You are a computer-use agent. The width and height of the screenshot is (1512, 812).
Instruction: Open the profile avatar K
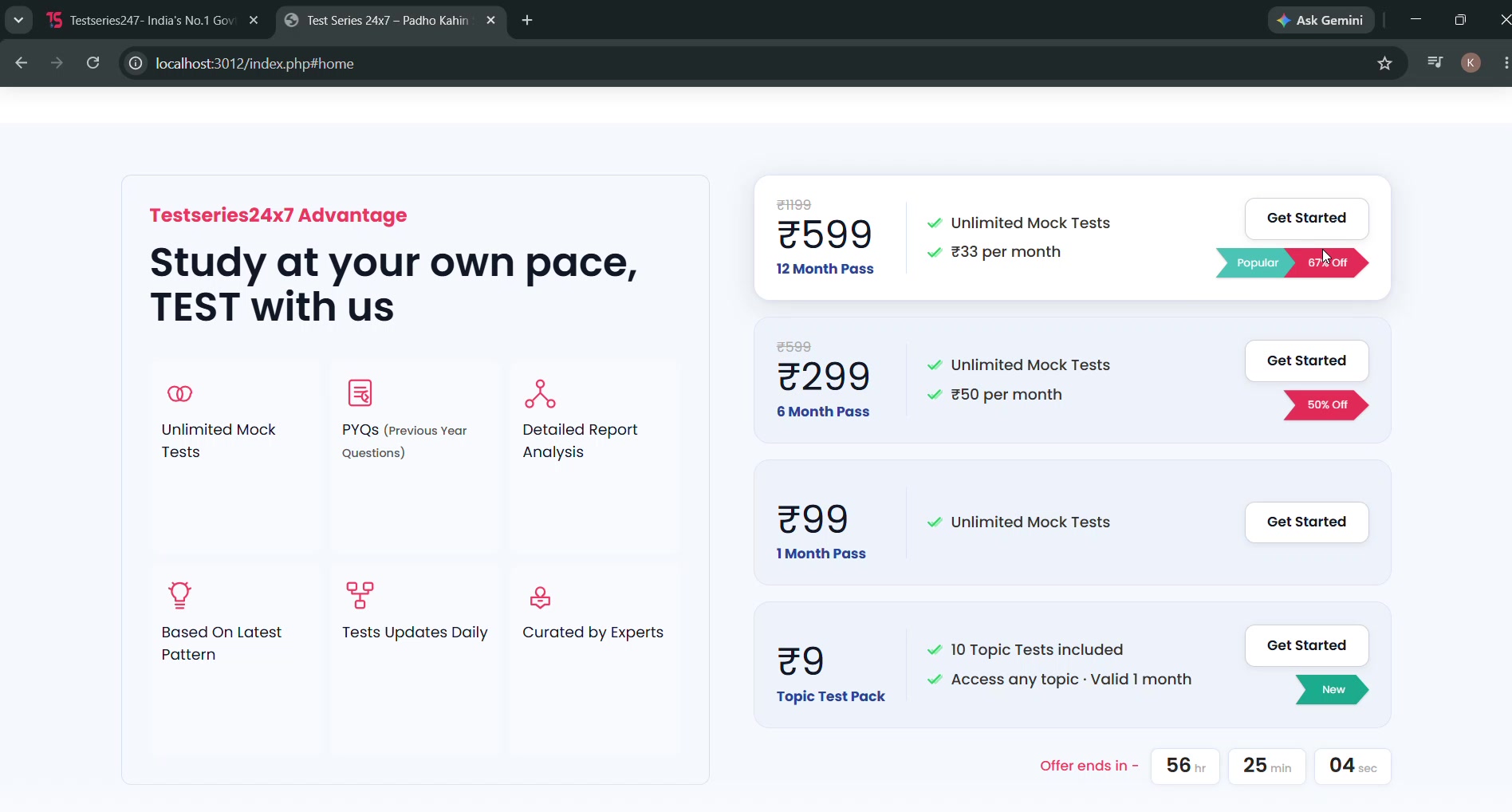(x=1471, y=63)
